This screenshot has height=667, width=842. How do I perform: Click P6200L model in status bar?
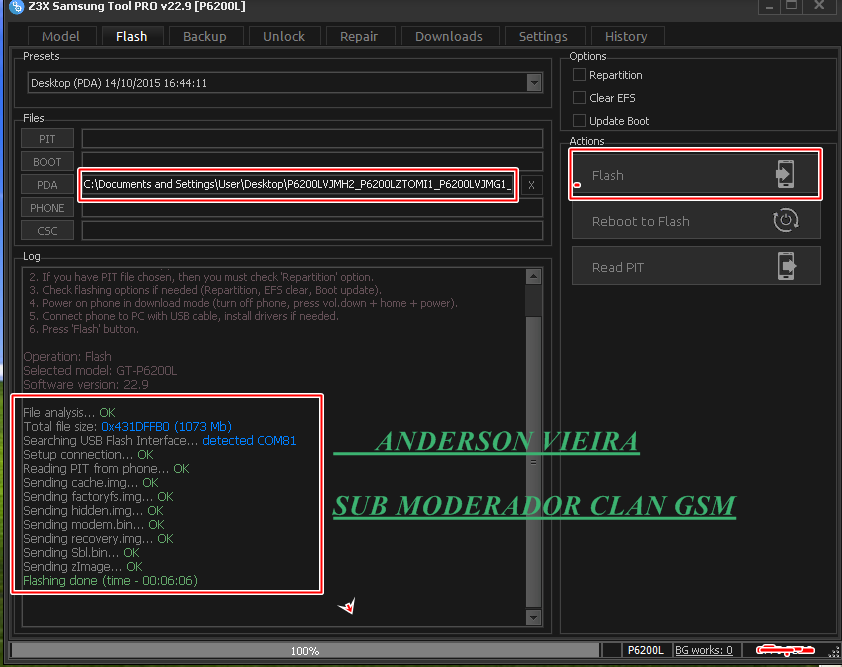[645, 650]
